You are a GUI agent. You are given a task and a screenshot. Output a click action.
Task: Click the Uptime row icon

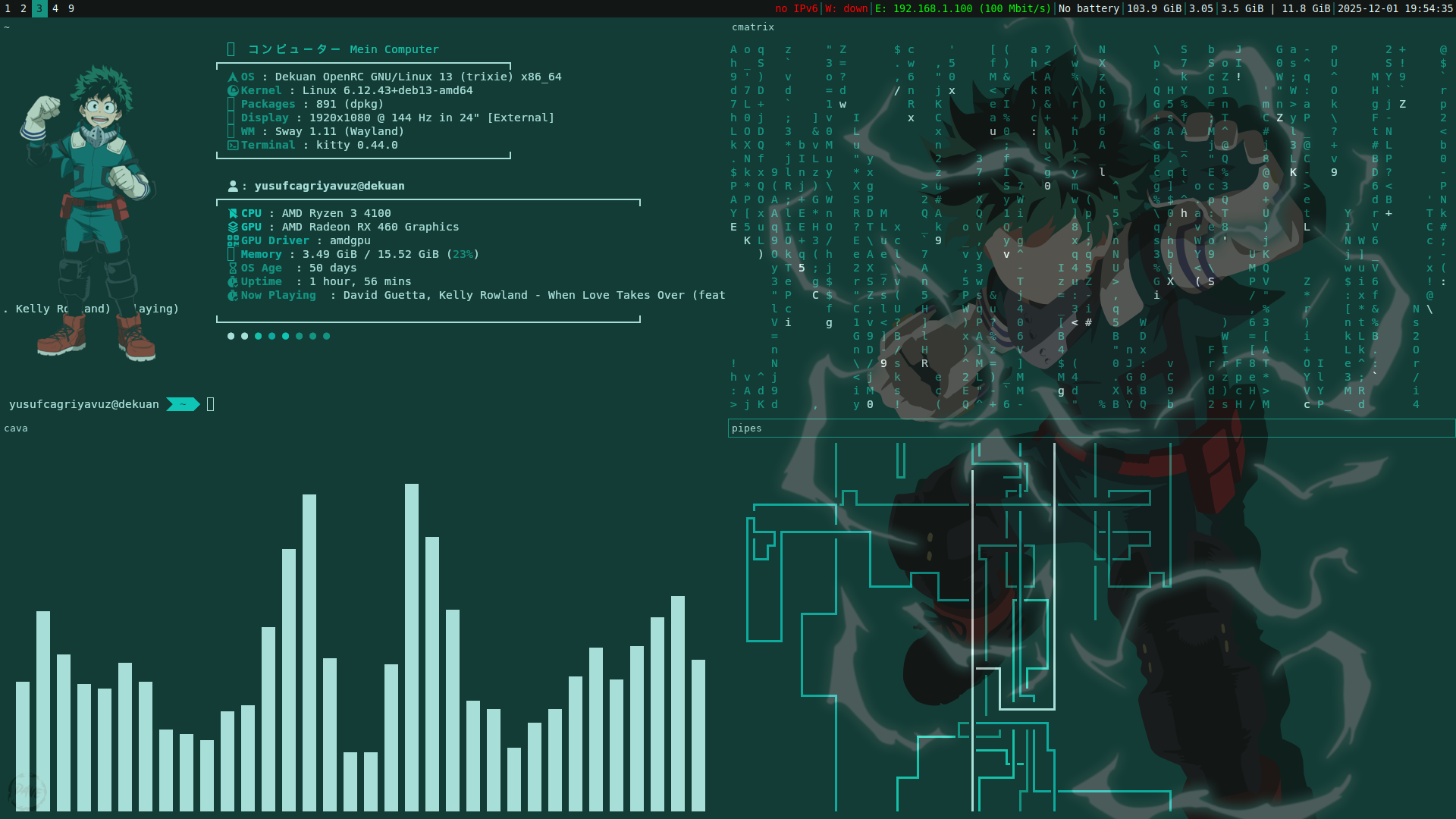pyautogui.click(x=233, y=282)
